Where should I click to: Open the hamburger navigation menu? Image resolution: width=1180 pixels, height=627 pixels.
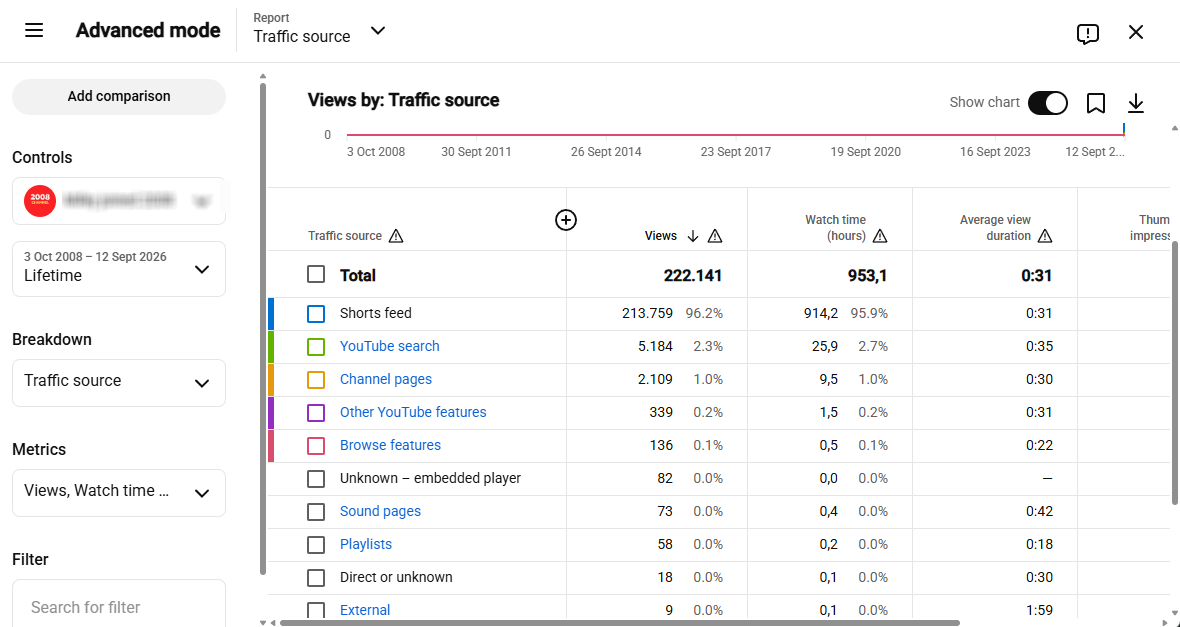[x=34, y=31]
